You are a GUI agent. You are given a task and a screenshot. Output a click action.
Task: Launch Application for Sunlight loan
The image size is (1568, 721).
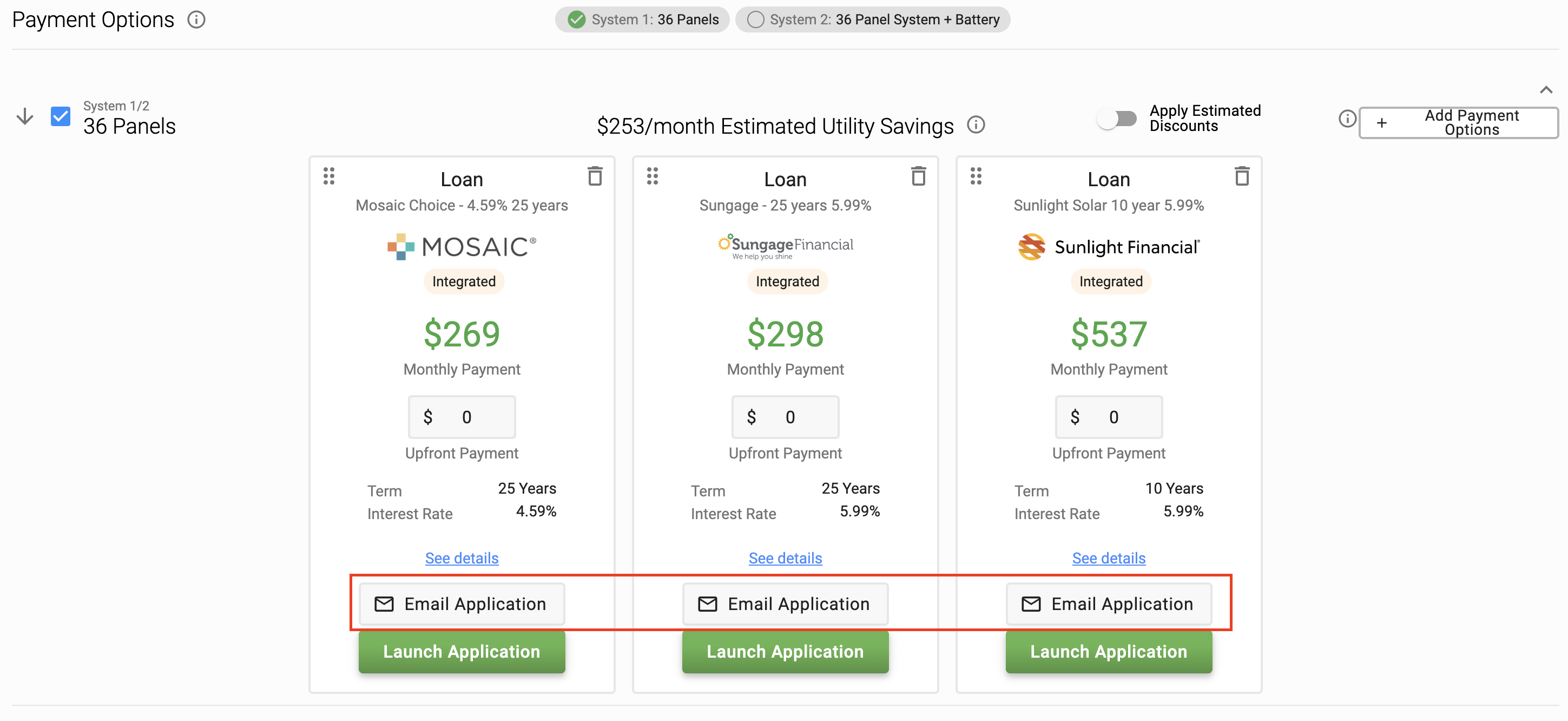(x=1109, y=652)
